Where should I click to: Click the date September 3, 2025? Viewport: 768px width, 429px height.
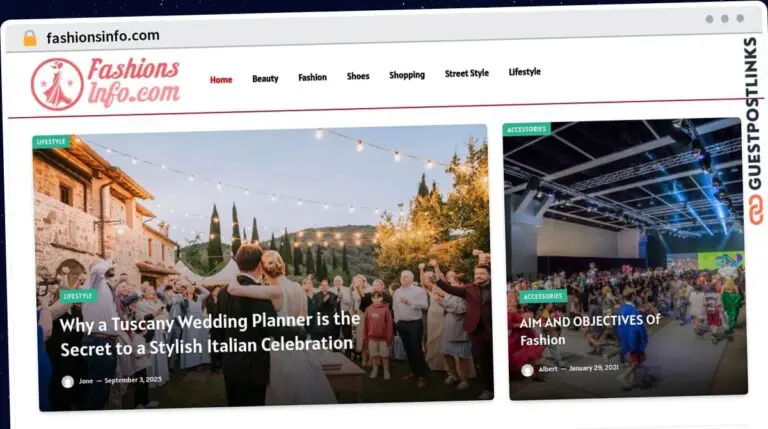click(133, 380)
